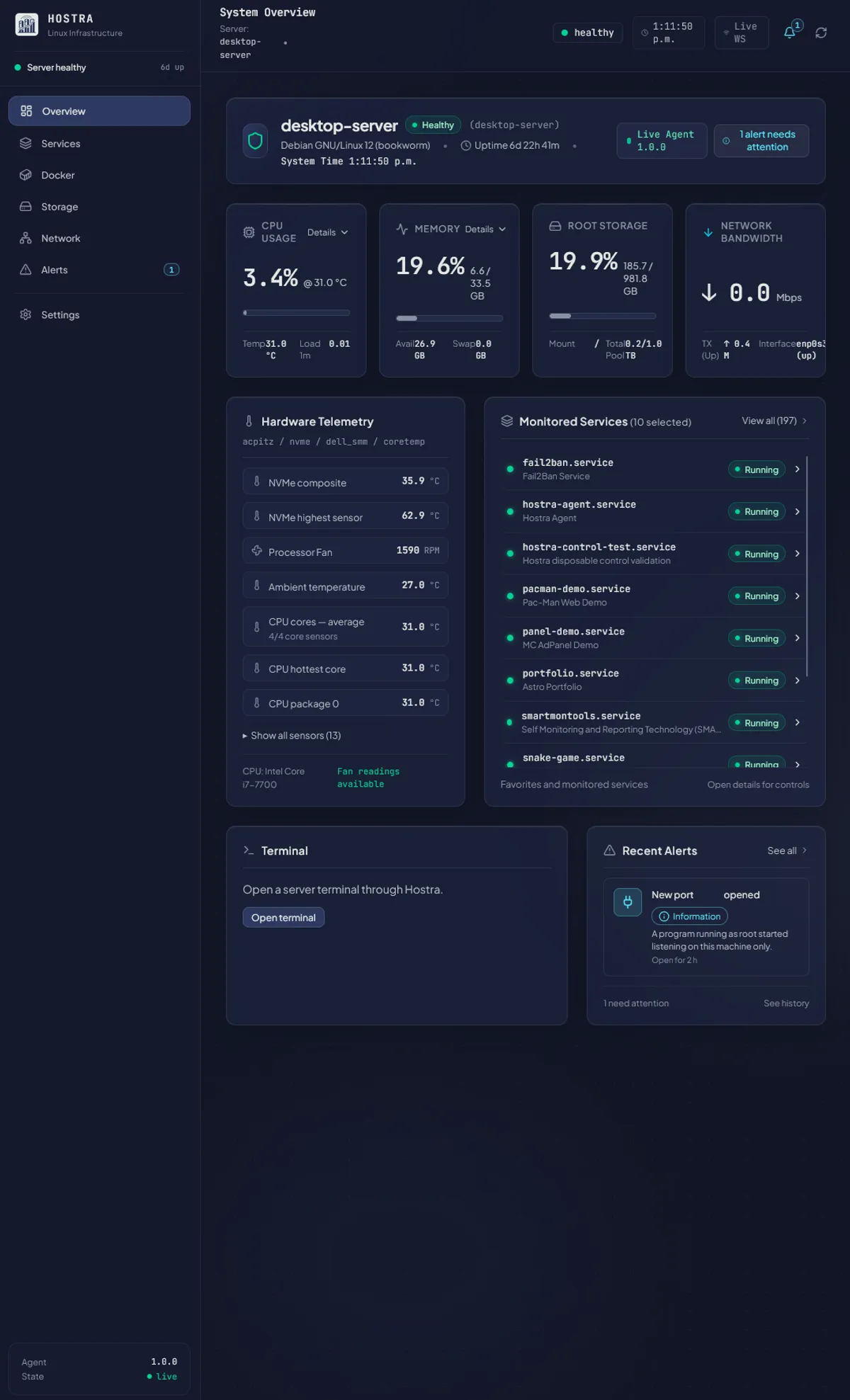Click the refresh icon in header

(821, 33)
